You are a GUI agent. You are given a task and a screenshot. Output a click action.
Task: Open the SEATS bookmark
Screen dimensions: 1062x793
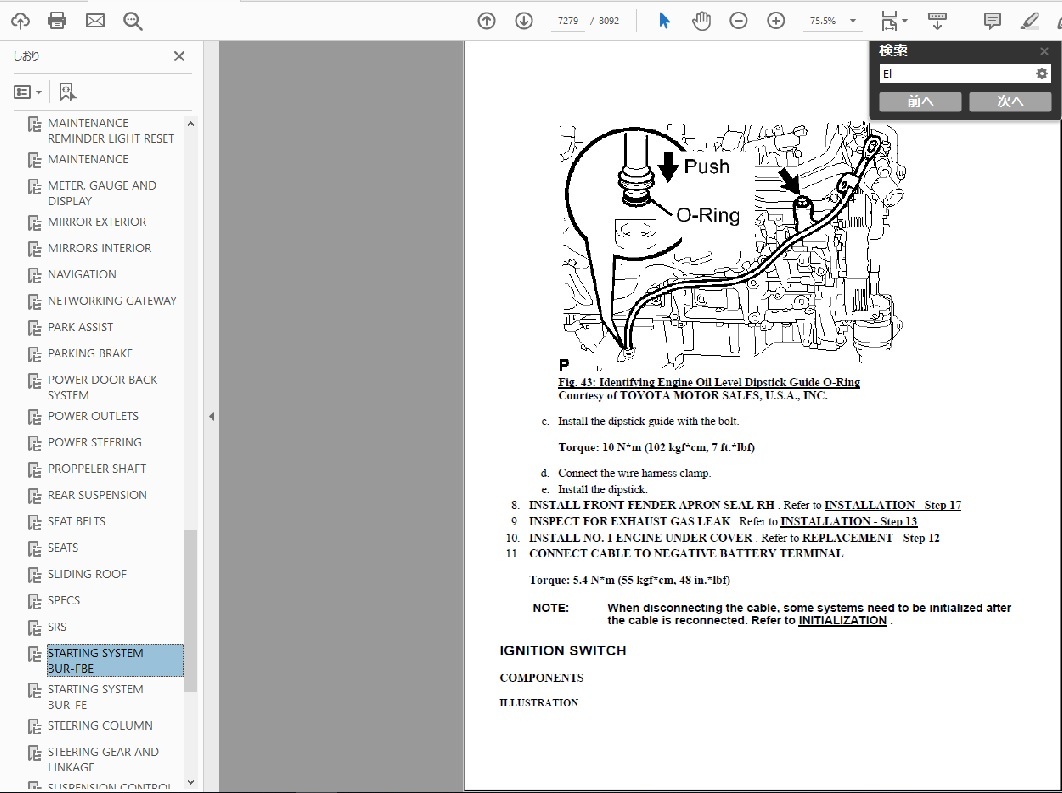[63, 548]
